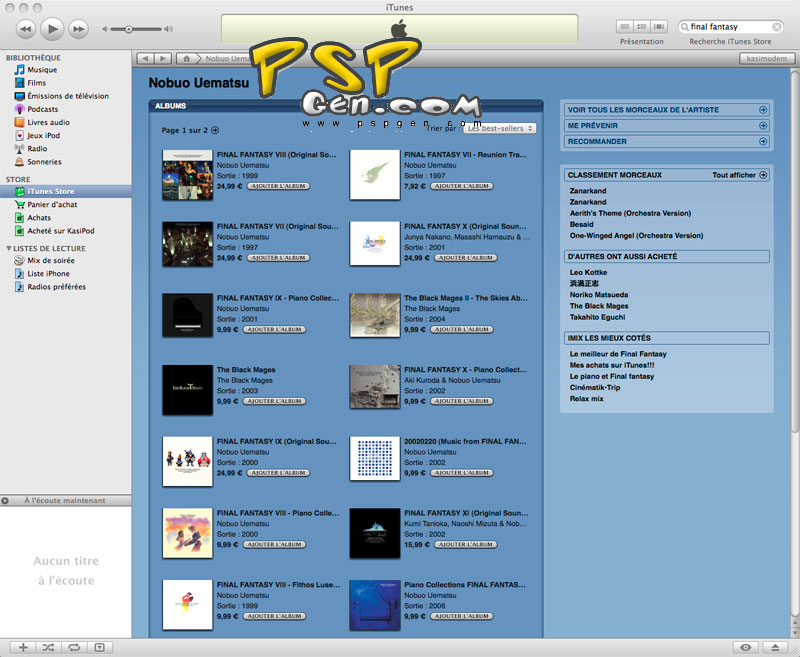Viewport: 800px width, 657px height.
Task: Open the Besaid track link
Action: pos(582,224)
